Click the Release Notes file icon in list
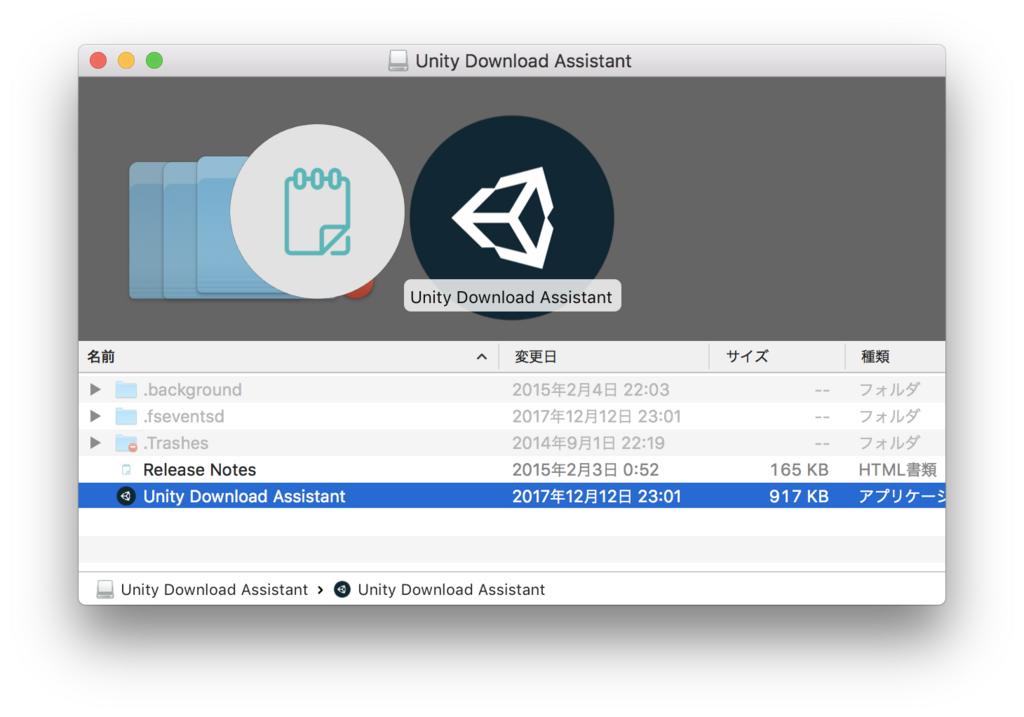 [x=126, y=470]
